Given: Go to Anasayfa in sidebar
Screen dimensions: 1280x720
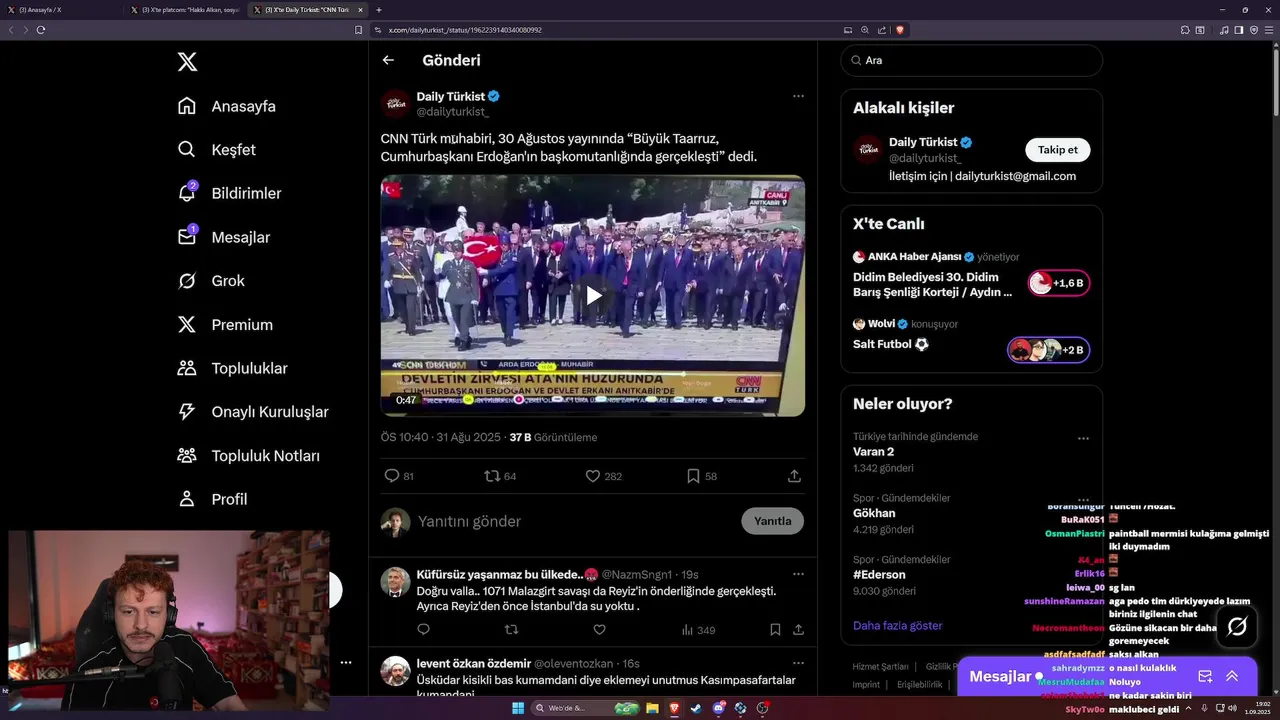Looking at the screenshot, I should pos(227,106).
